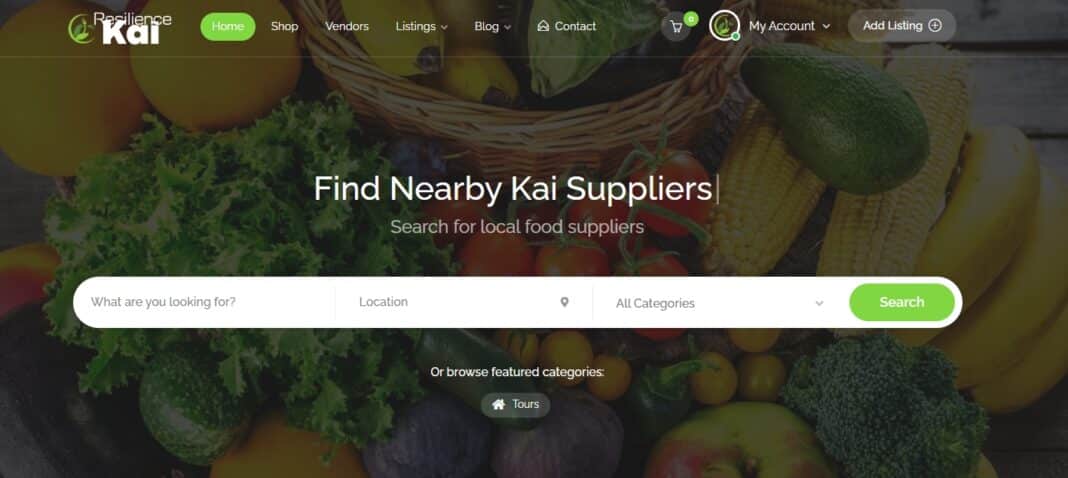Click the Add Listing button
The width and height of the screenshot is (1068, 478).
click(x=902, y=26)
